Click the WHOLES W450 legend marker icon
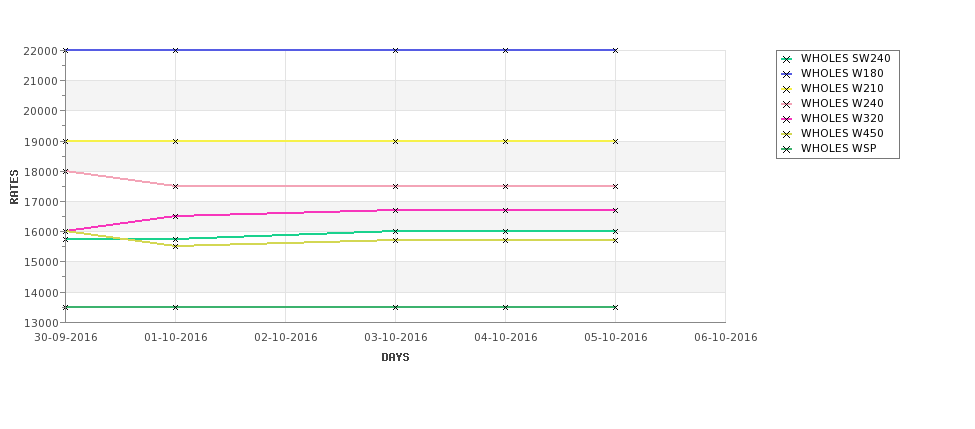 (787, 134)
